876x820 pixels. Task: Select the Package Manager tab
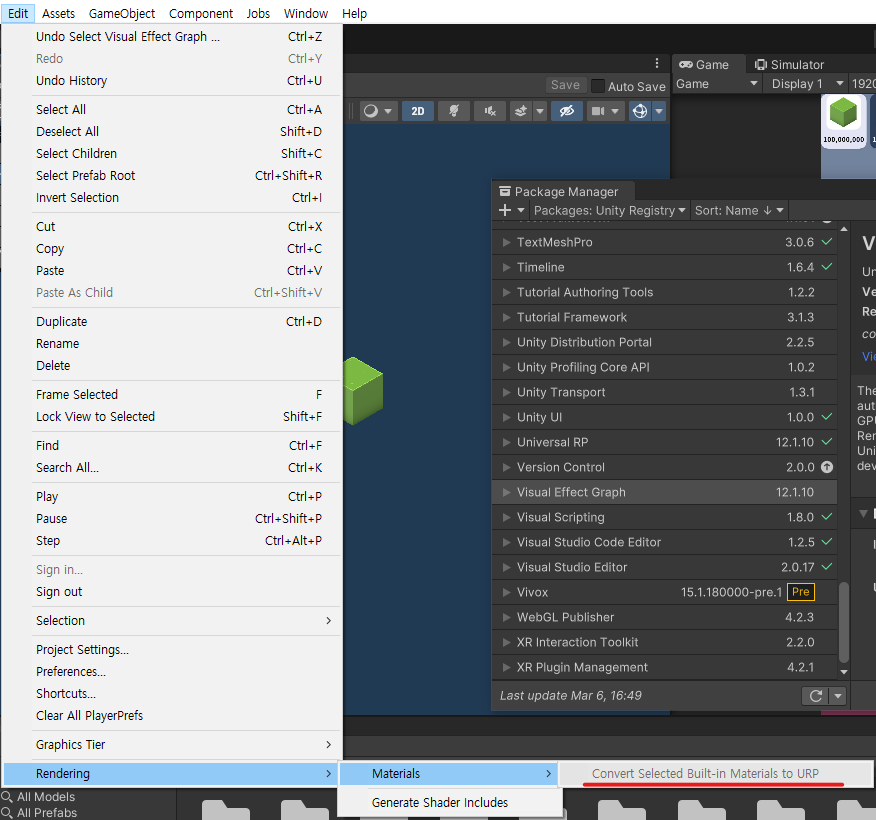563,192
